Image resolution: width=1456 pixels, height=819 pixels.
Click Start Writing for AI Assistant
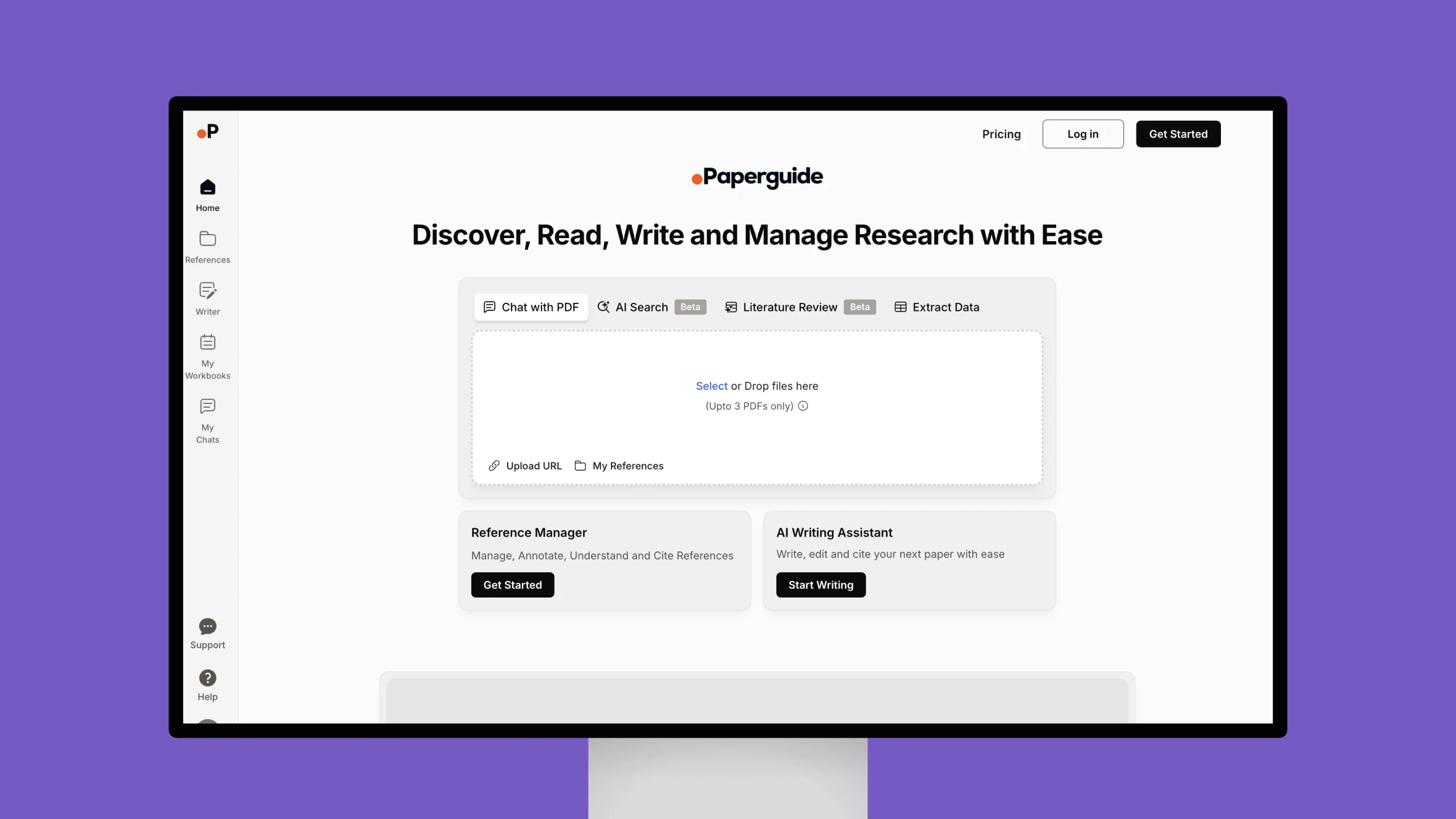pos(821,584)
